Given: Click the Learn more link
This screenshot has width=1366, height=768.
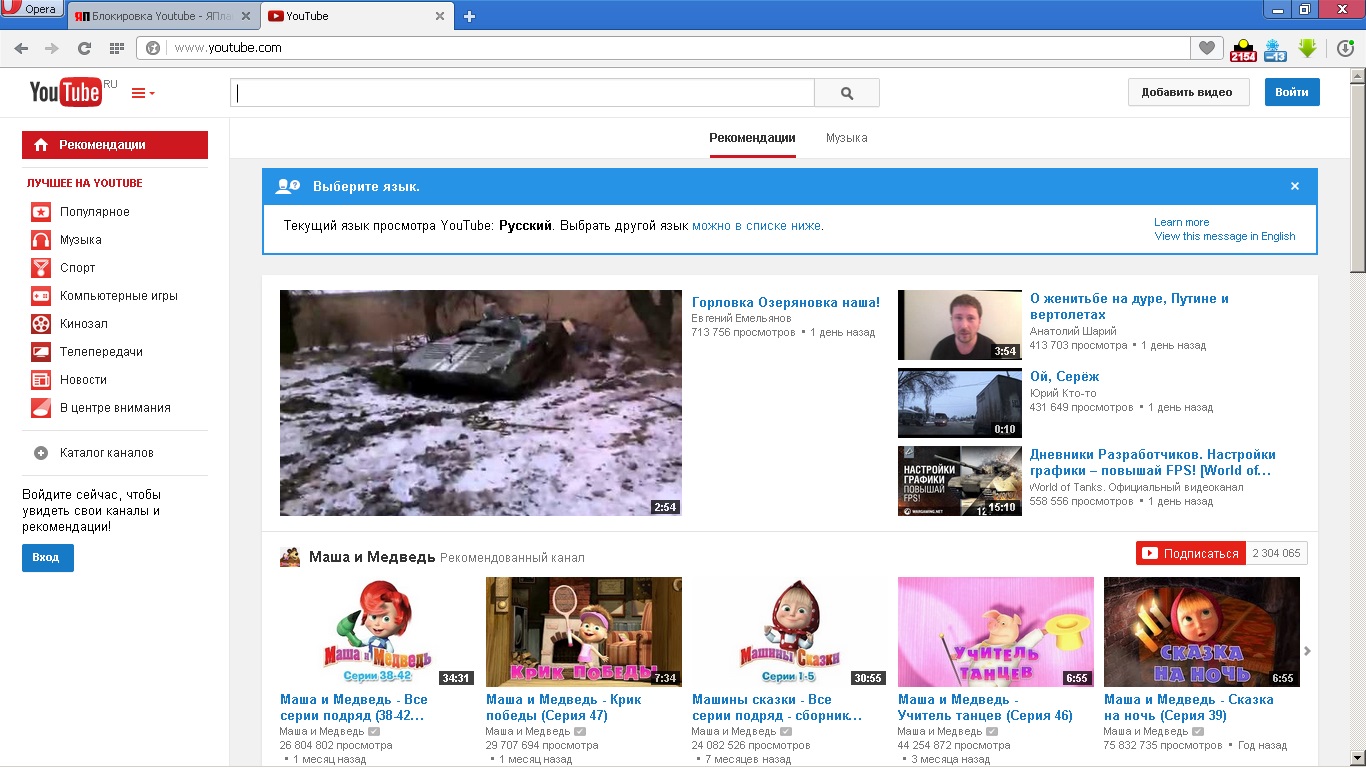Looking at the screenshot, I should tap(1181, 222).
